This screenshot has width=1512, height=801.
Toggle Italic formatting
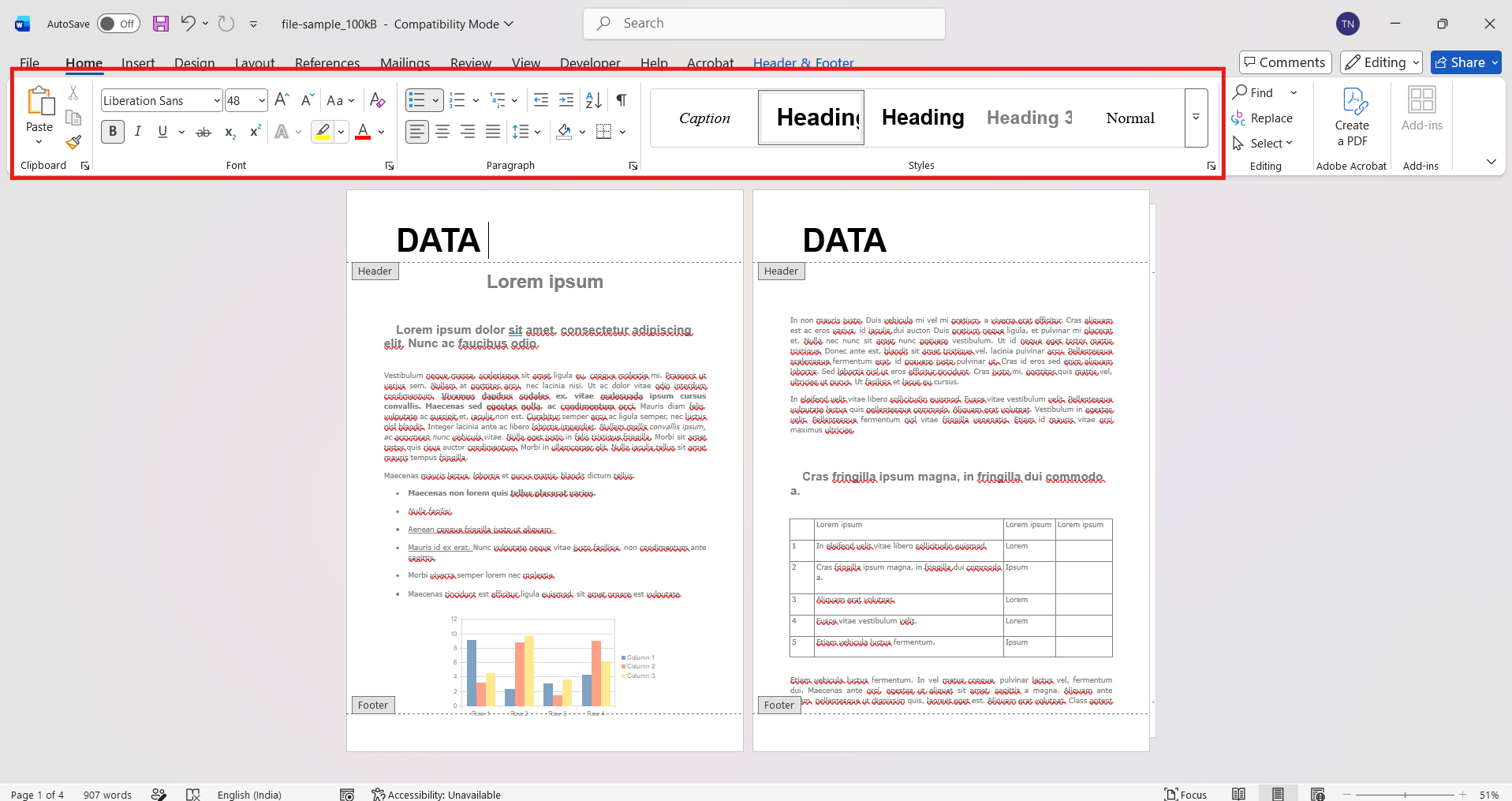pyautogui.click(x=137, y=132)
